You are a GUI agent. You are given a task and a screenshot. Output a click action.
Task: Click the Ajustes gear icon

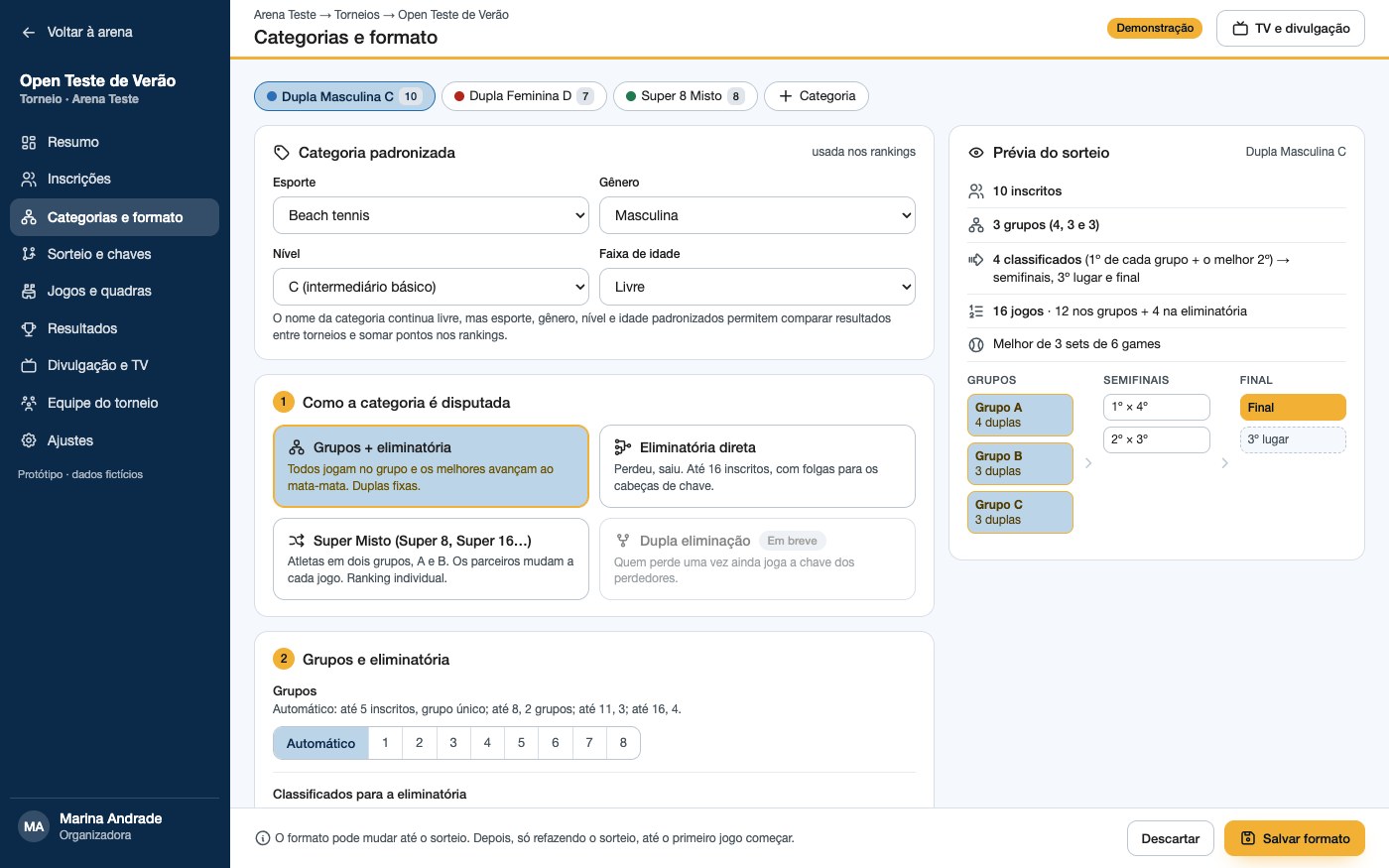[x=29, y=440]
